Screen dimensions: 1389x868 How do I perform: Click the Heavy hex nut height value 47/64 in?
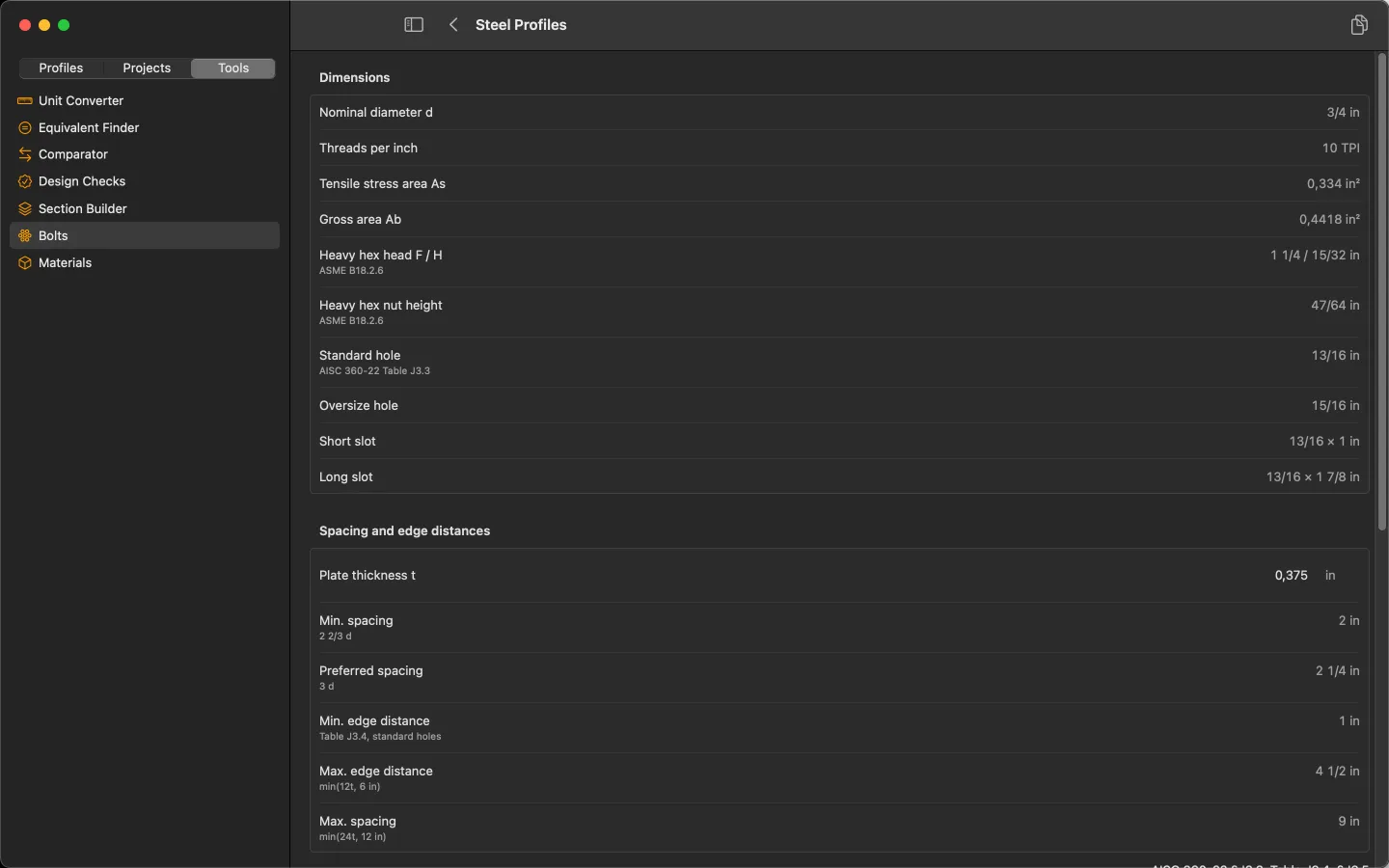tap(1335, 306)
